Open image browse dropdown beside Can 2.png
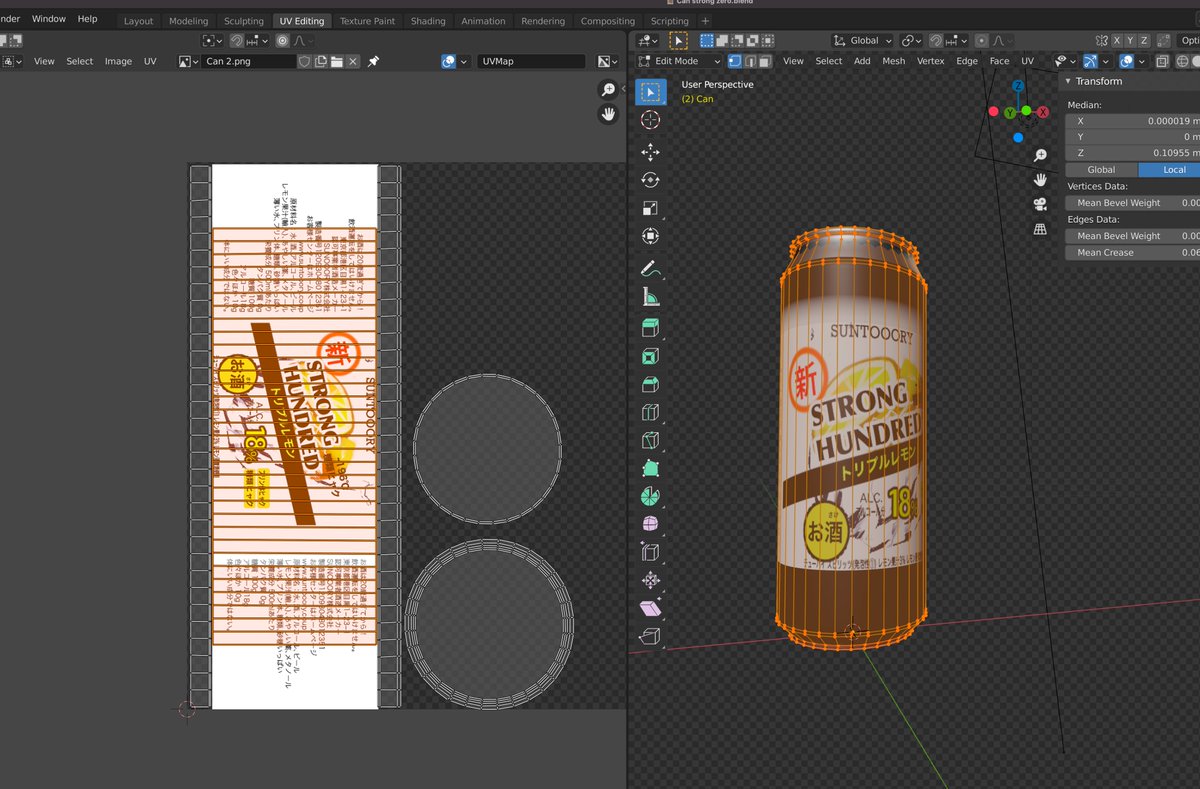 click(188, 61)
